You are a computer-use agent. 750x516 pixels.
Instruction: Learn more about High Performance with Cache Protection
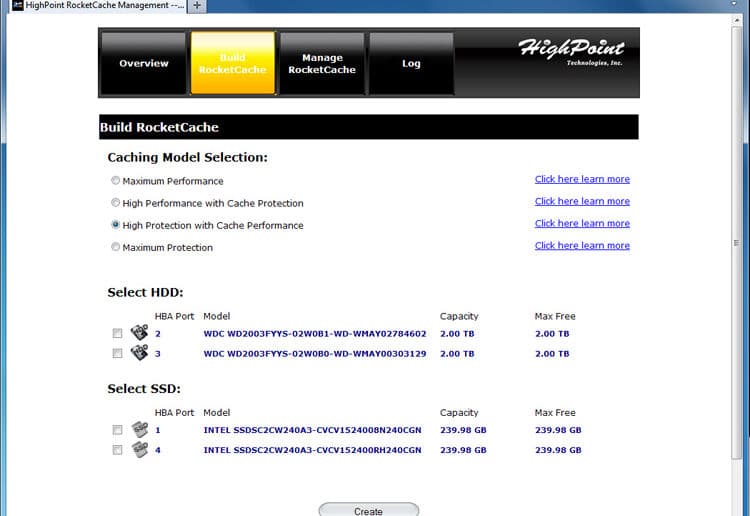tap(582, 201)
